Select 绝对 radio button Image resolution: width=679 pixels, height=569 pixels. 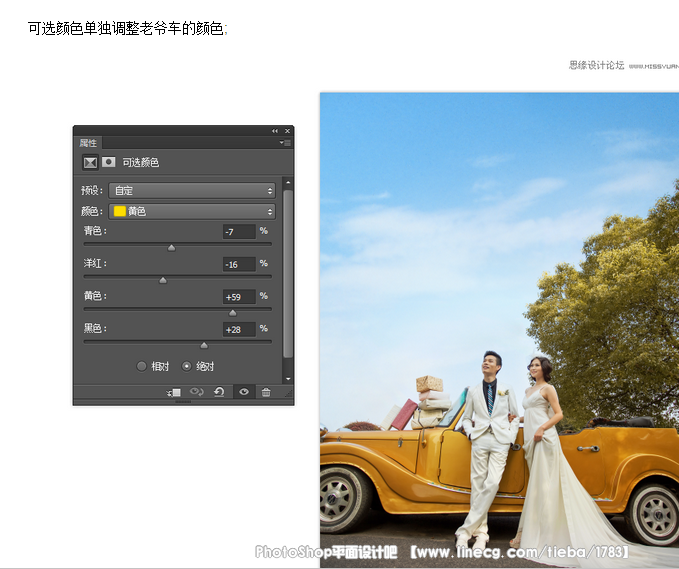point(186,366)
